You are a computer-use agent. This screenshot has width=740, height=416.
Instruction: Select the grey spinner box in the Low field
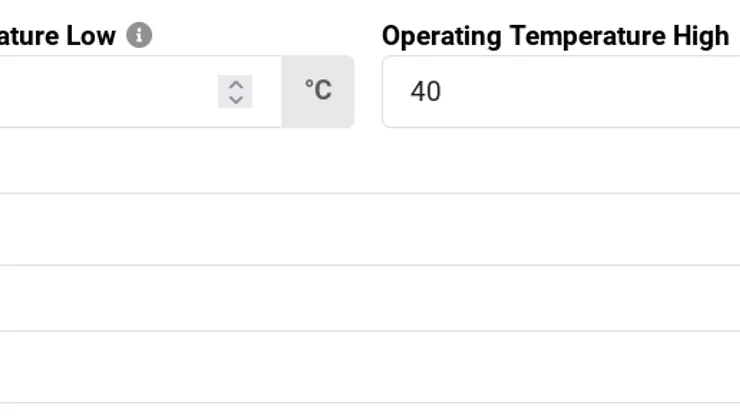pyautogui.click(x=235, y=92)
